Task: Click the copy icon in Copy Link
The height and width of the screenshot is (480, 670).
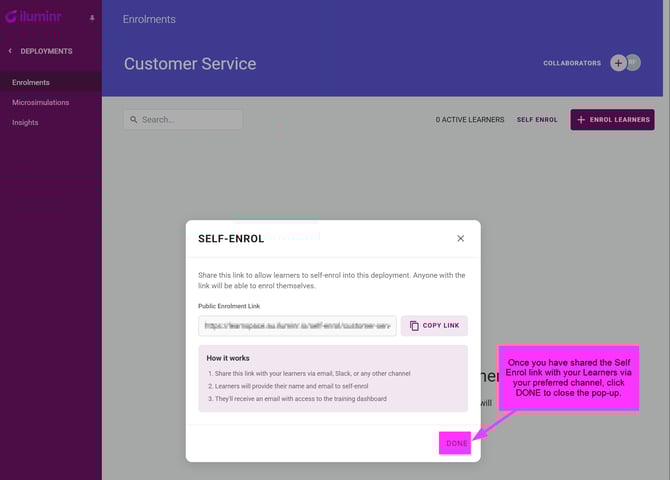Action: (x=414, y=326)
